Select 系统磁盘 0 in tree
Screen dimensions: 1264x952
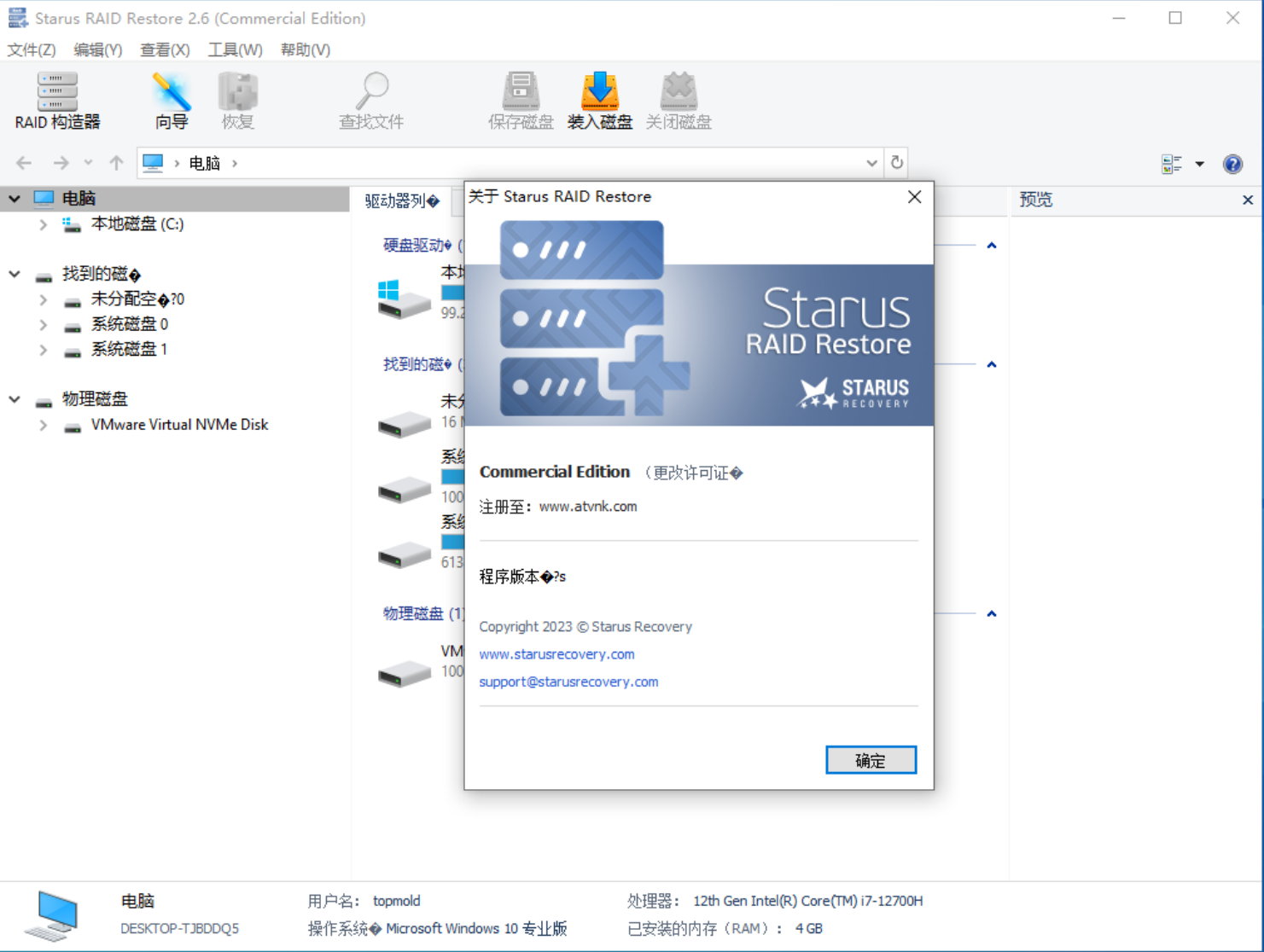point(130,324)
